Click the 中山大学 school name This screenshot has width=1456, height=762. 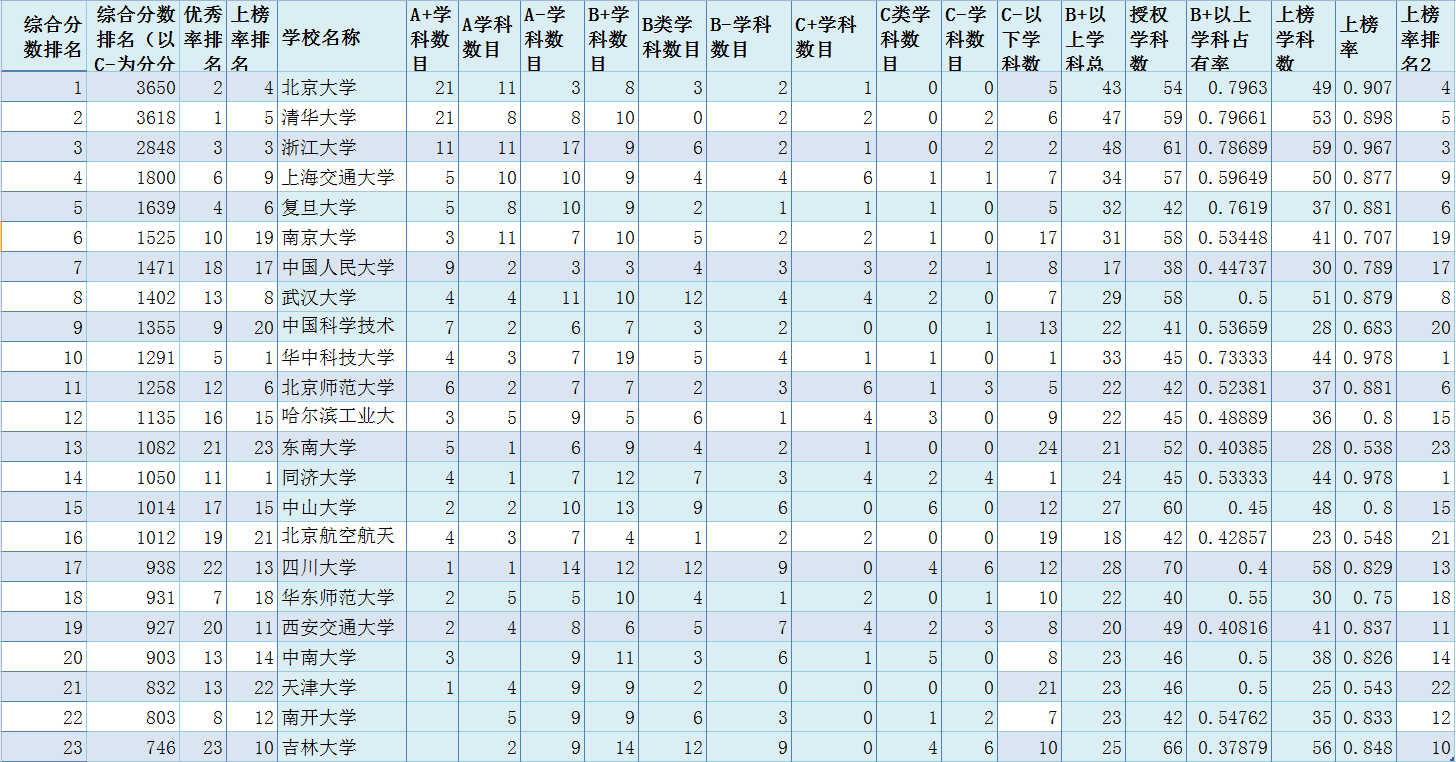point(342,507)
